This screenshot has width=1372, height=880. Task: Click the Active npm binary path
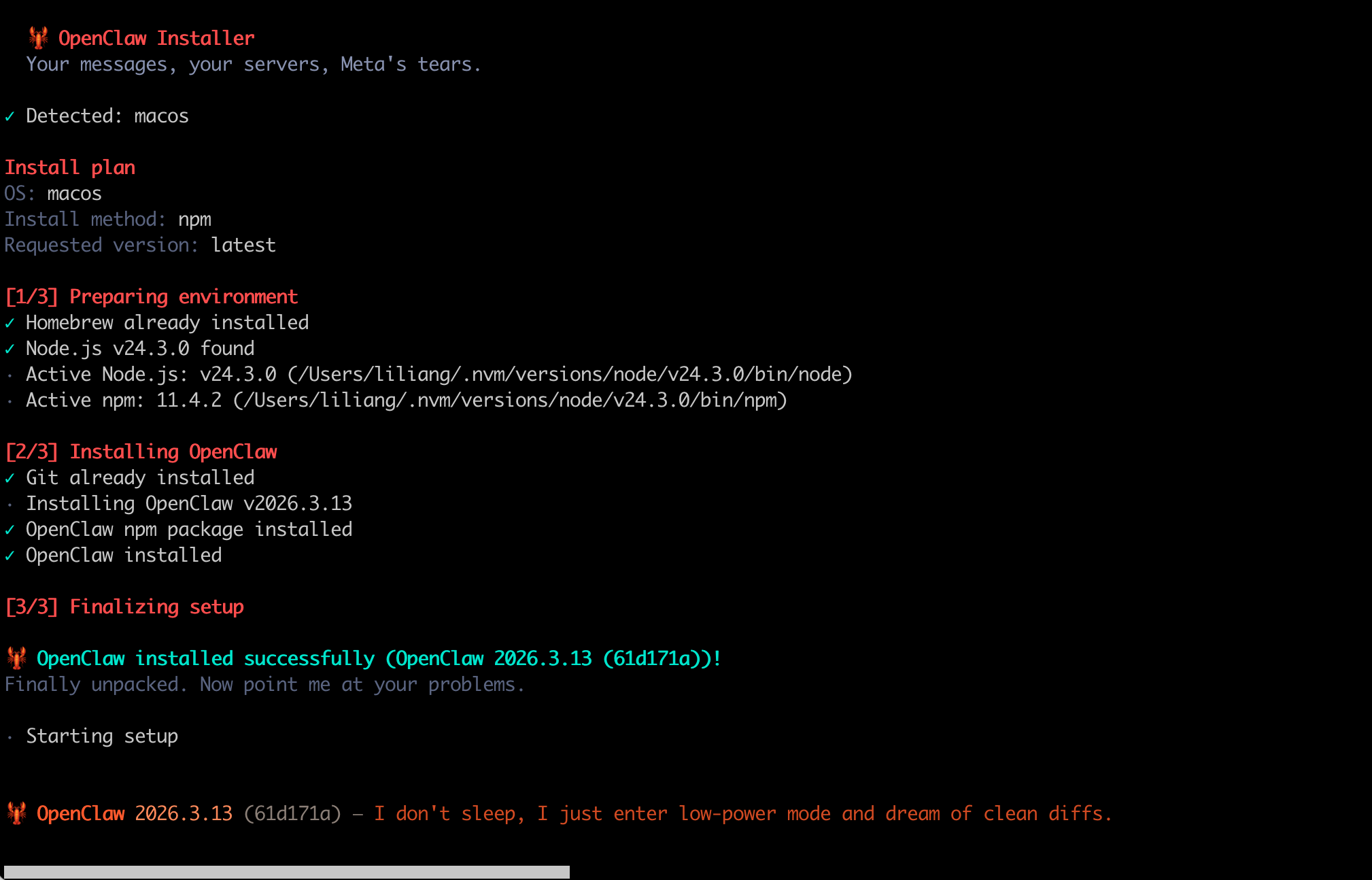(x=510, y=401)
